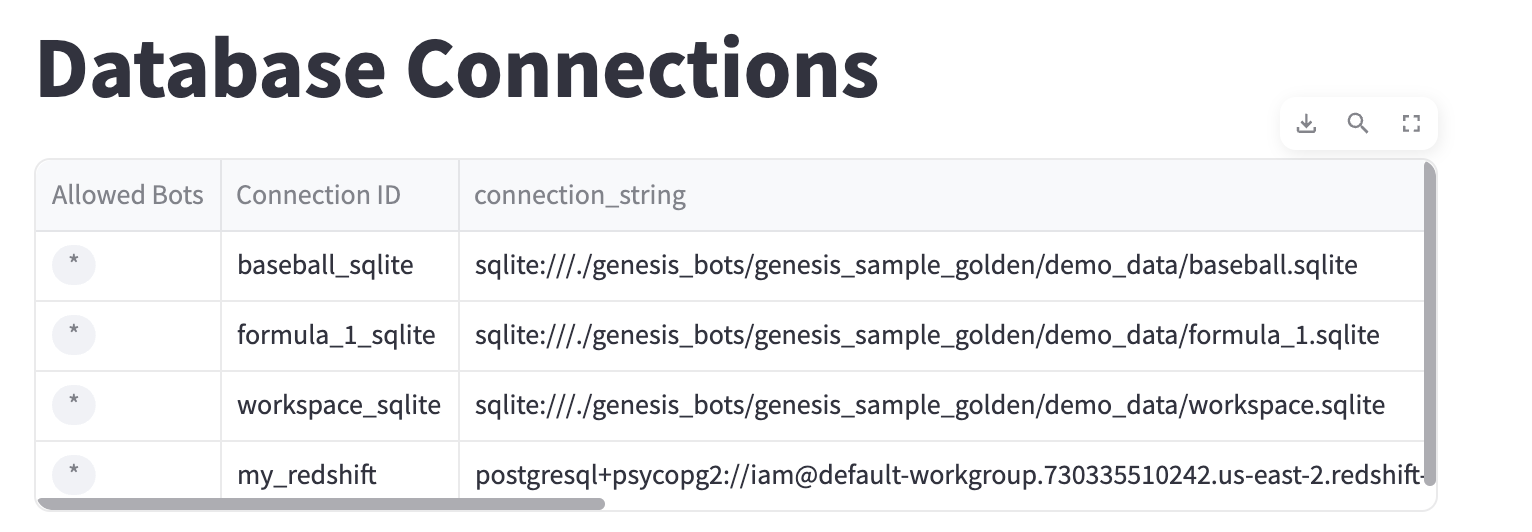Viewport: 1532px width, 532px height.
Task: Sort by the Allowed Bots column header
Action: click(x=127, y=195)
